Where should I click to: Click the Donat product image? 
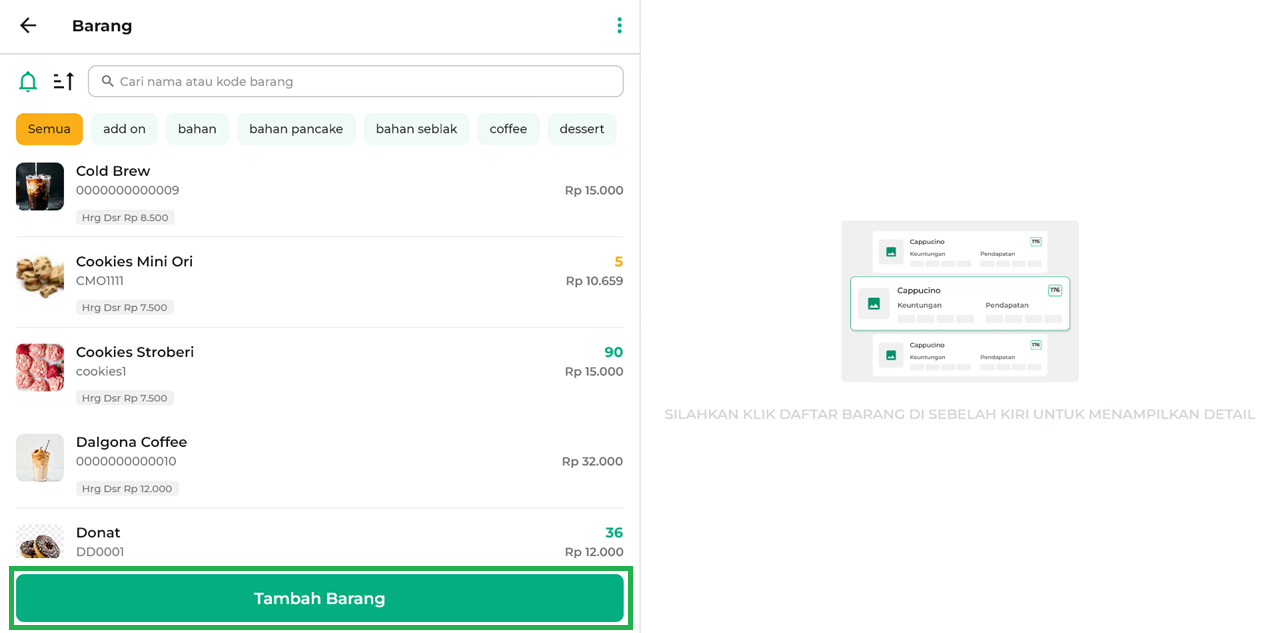pos(40,543)
